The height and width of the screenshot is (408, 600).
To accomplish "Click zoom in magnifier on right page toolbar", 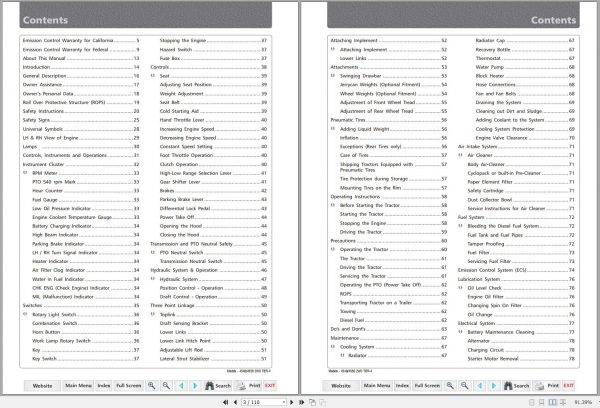I will pos(450,385).
